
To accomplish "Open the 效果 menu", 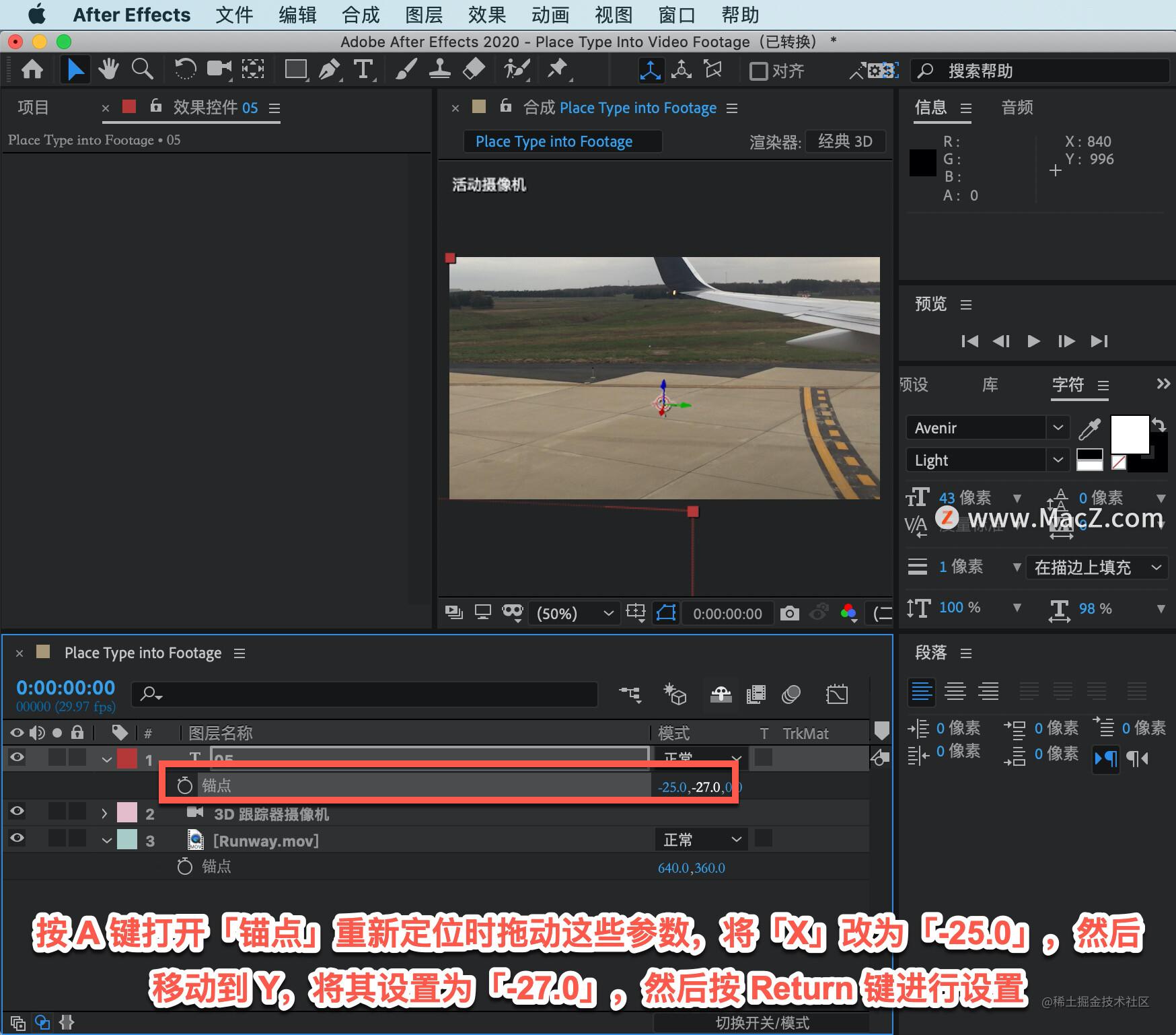I will (487, 15).
